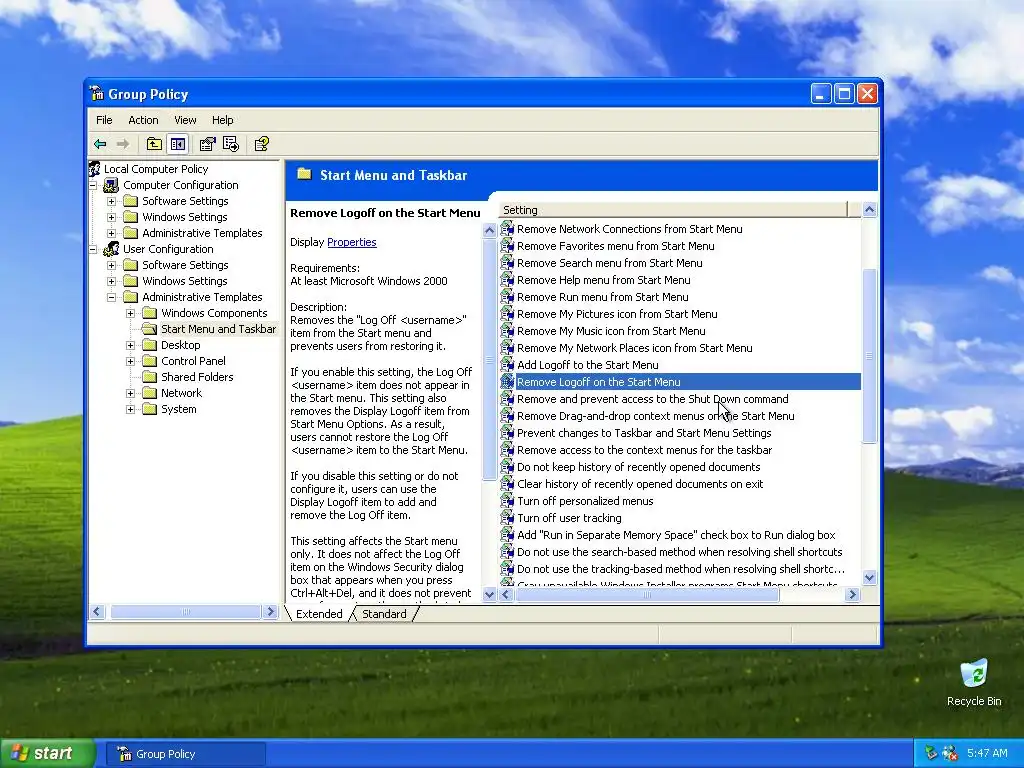Viewport: 1024px width, 768px height.
Task: Select Remove Network Connections from Start Menu
Action: 630,229
